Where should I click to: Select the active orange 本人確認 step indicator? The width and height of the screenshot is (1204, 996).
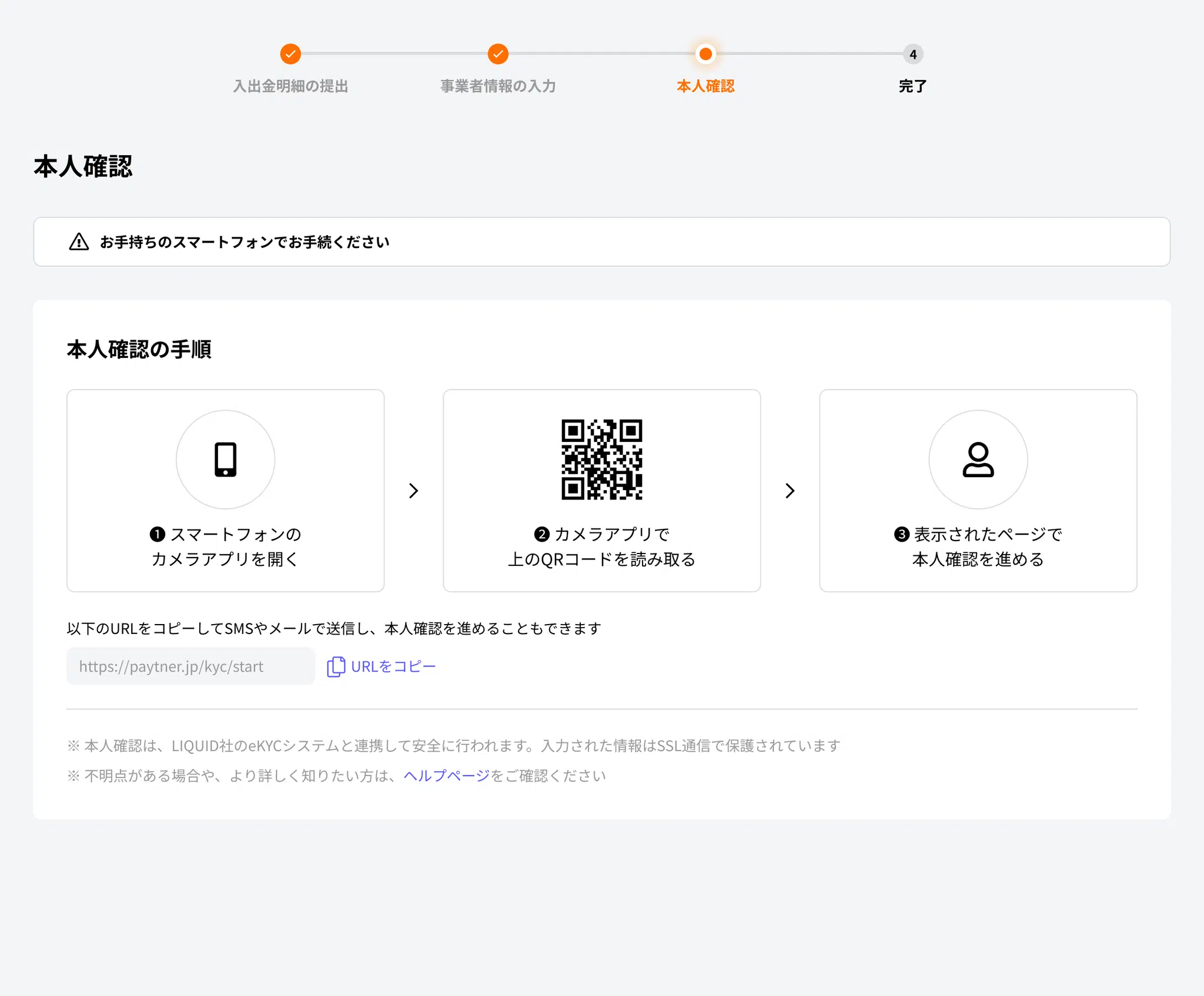click(705, 54)
